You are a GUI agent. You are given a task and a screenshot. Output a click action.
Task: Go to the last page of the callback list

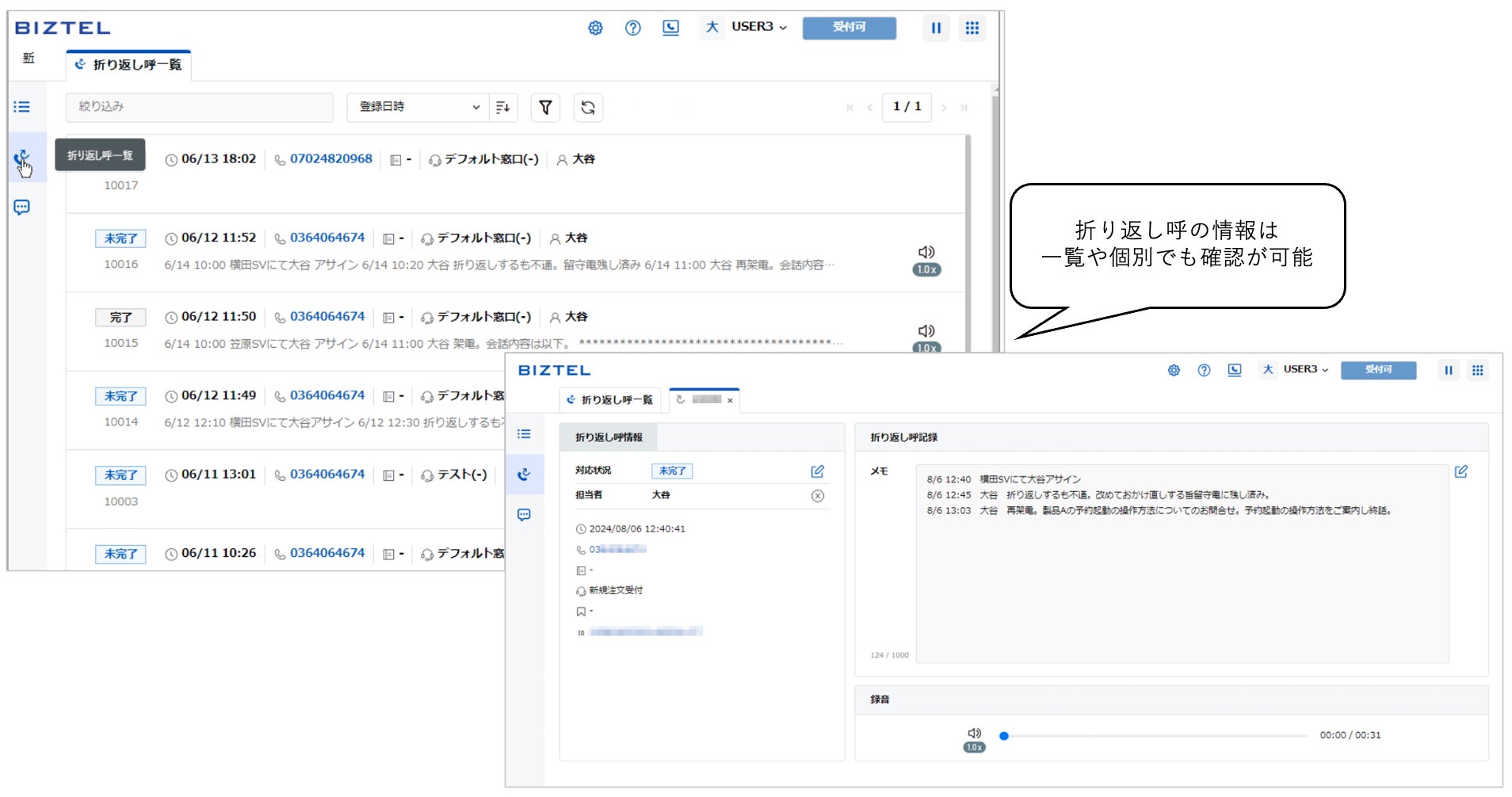[x=964, y=108]
